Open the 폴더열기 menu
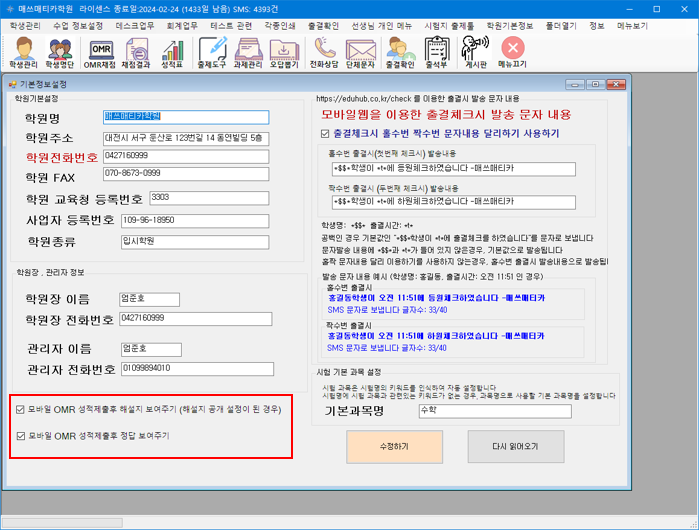The image size is (699, 530). pos(561,26)
